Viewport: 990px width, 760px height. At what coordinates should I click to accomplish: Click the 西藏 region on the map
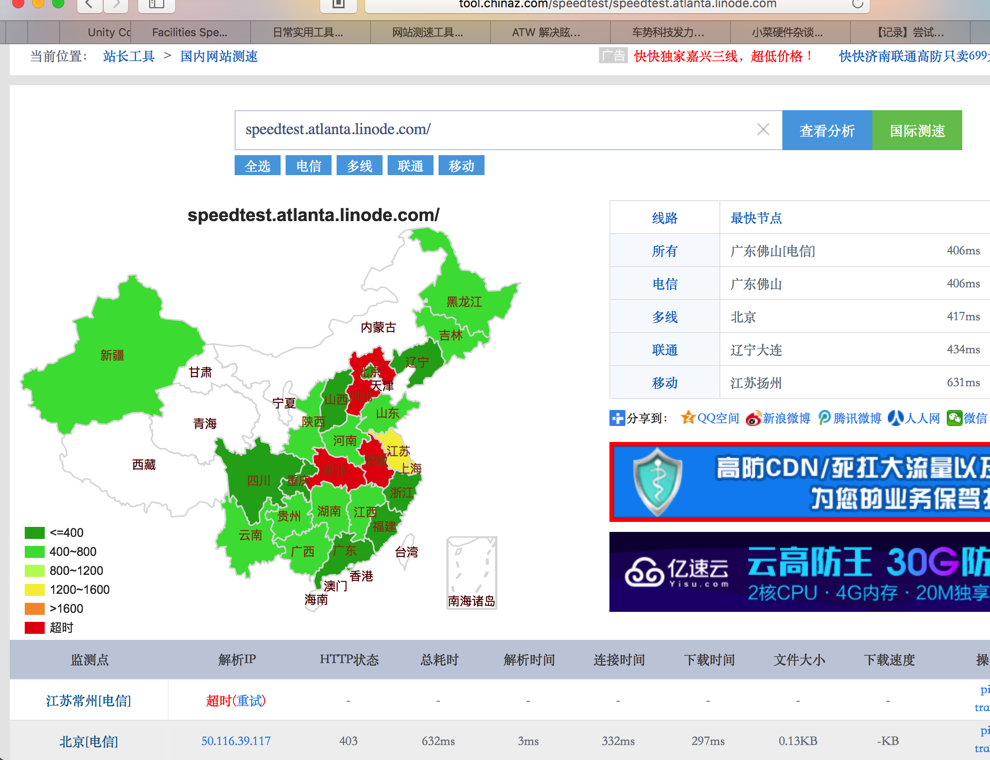tap(143, 465)
